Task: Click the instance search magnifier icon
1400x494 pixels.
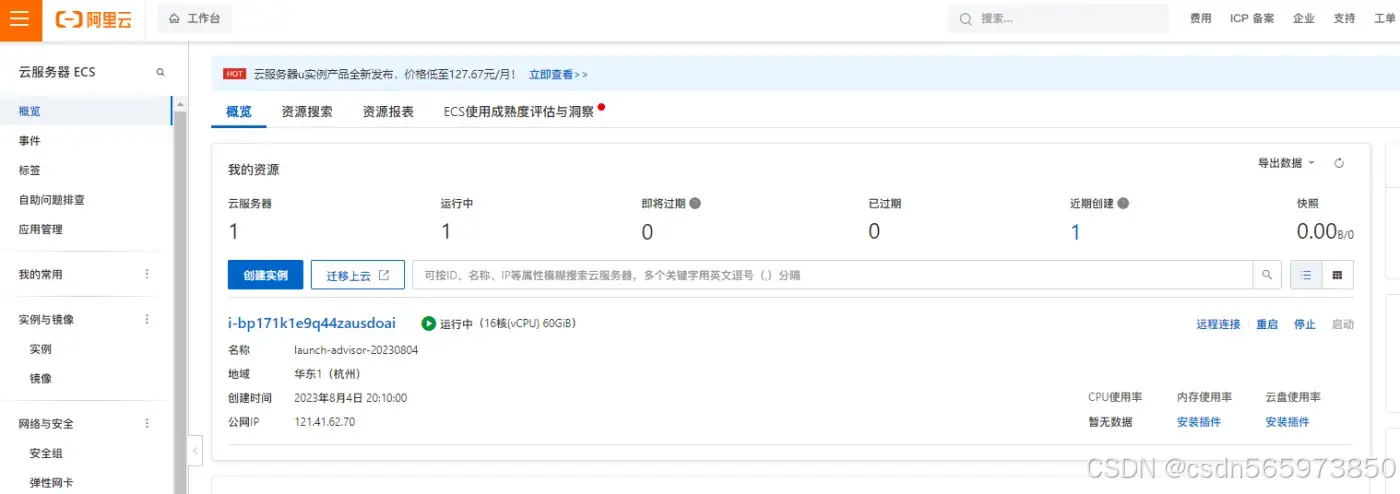Action: point(1267,275)
